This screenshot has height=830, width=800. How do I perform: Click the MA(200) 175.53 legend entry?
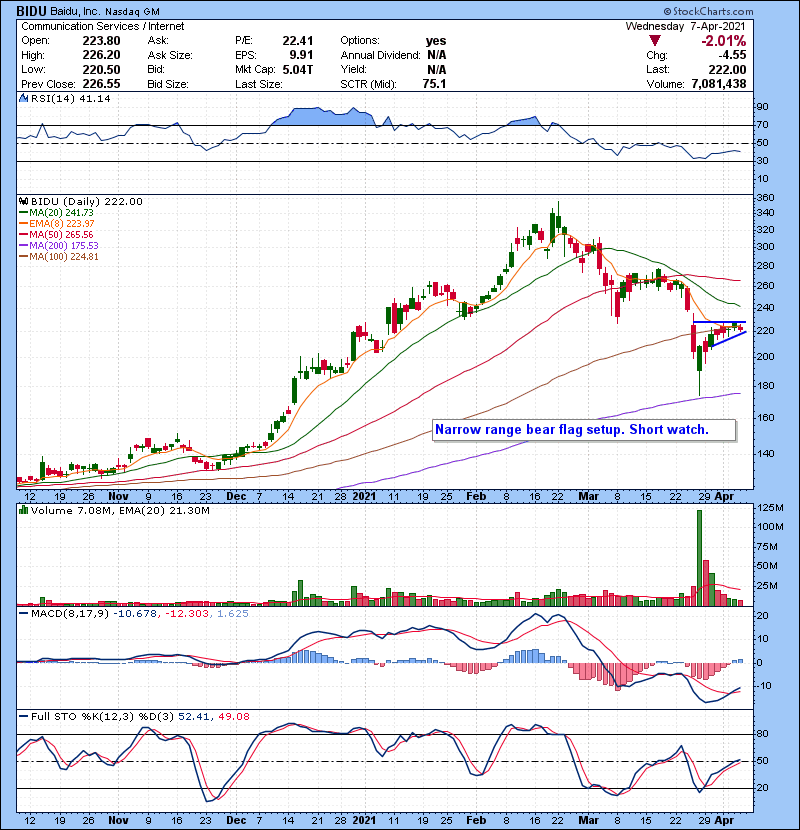59,246
